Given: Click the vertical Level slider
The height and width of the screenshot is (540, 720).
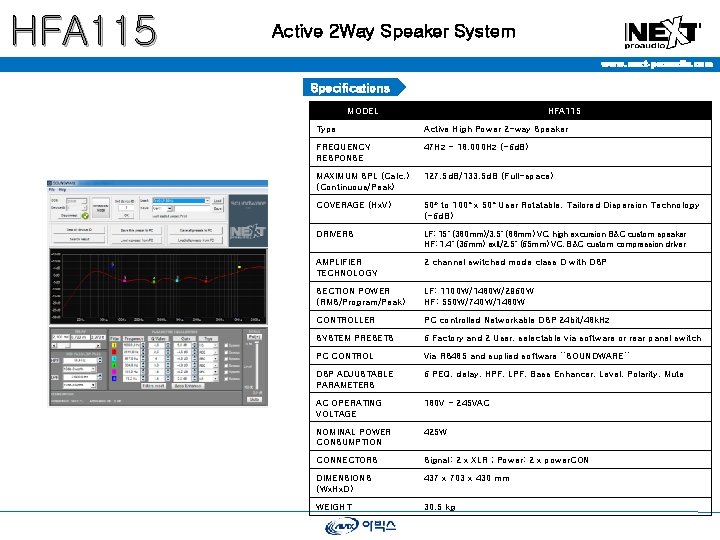Looking at the screenshot, I should 257,365.
